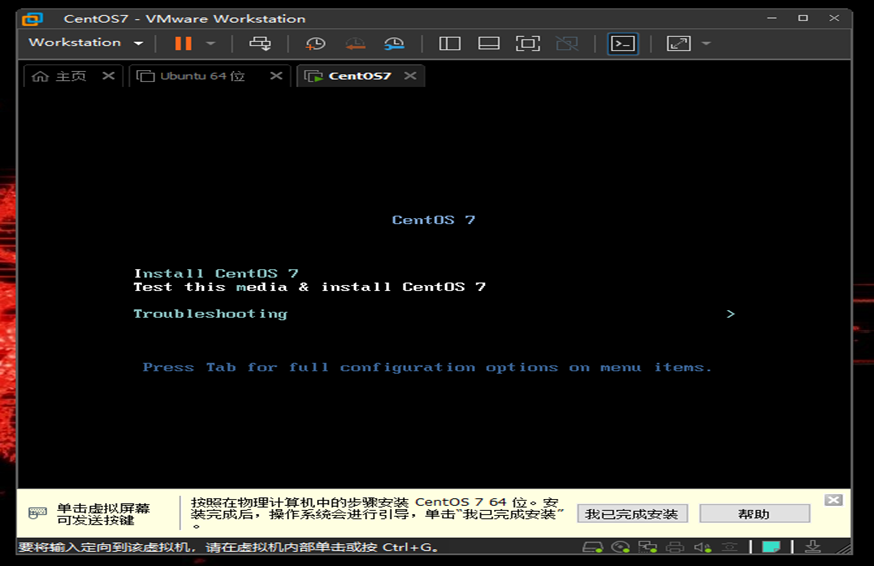Select Install CentOS 7 boot entry
Viewport: 874px width, 566px height.
point(216,273)
